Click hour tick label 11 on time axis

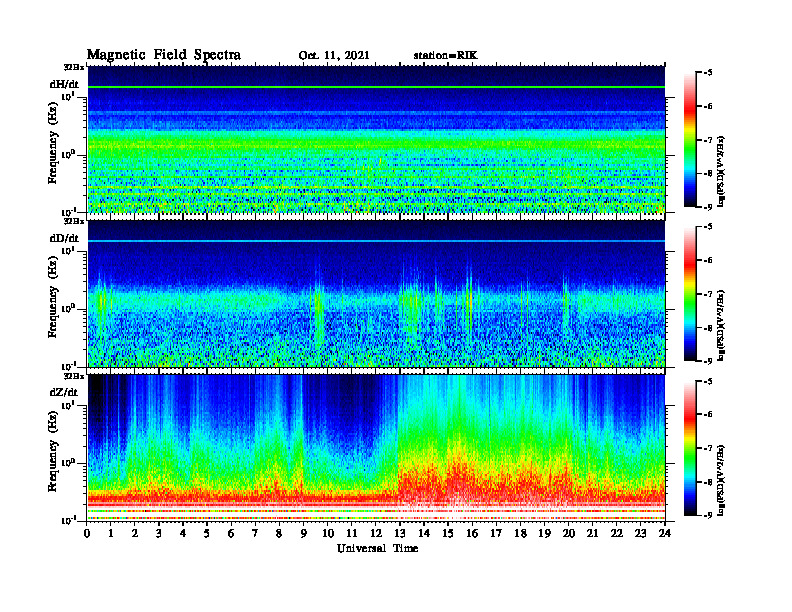click(352, 534)
